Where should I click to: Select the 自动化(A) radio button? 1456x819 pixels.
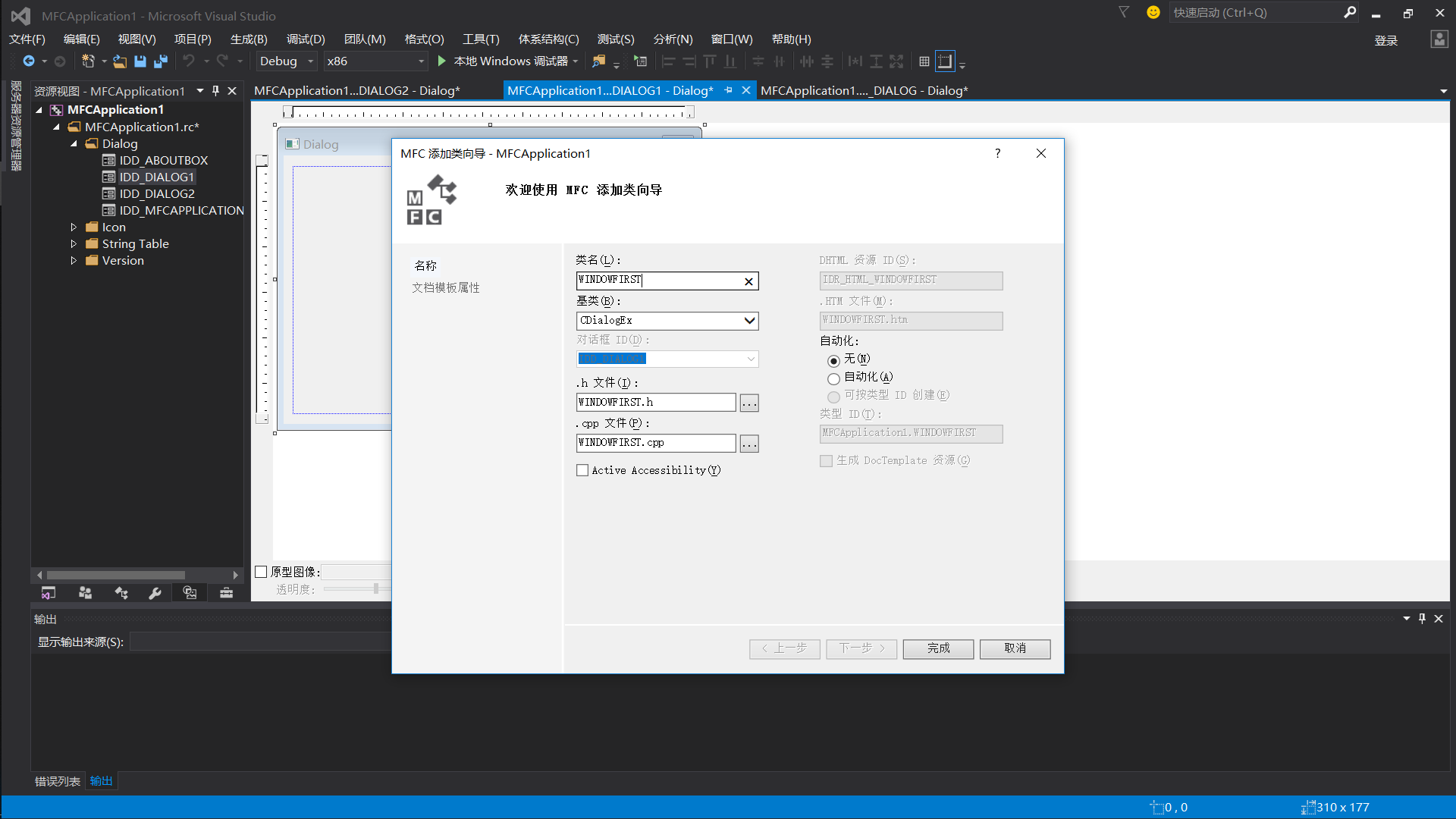[833, 378]
